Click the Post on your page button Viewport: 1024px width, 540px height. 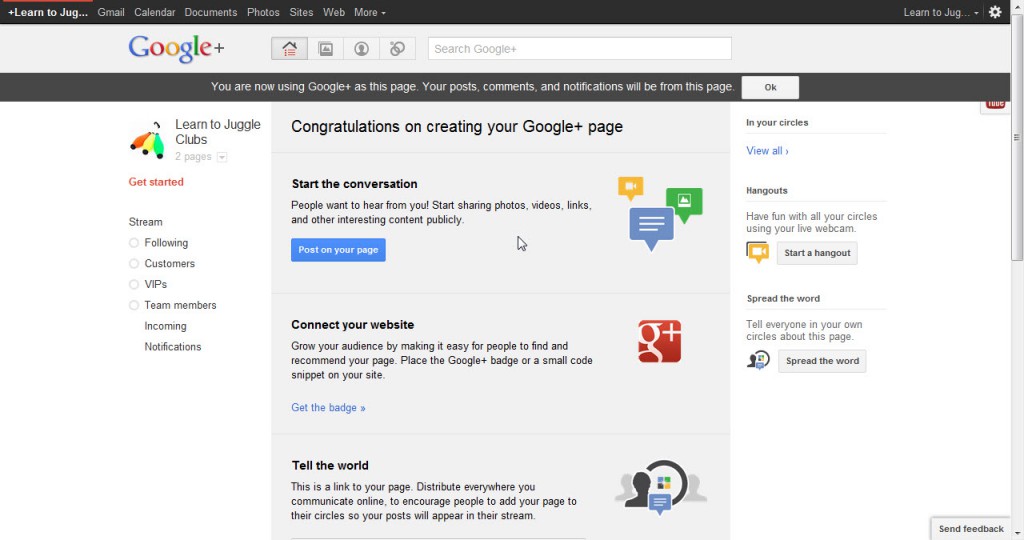(338, 250)
